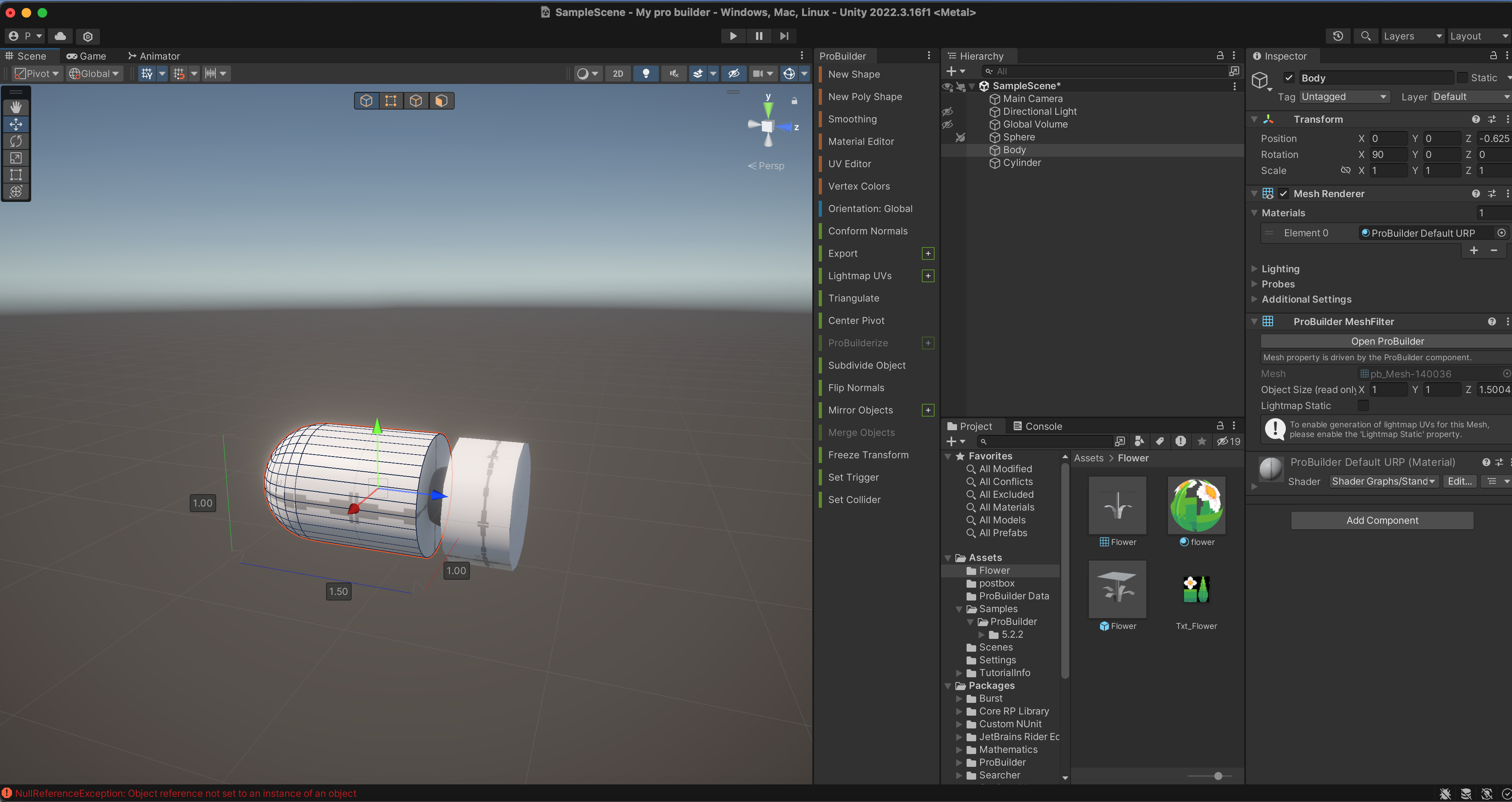Select the Rotate tool
1512x802 pixels.
(16, 141)
